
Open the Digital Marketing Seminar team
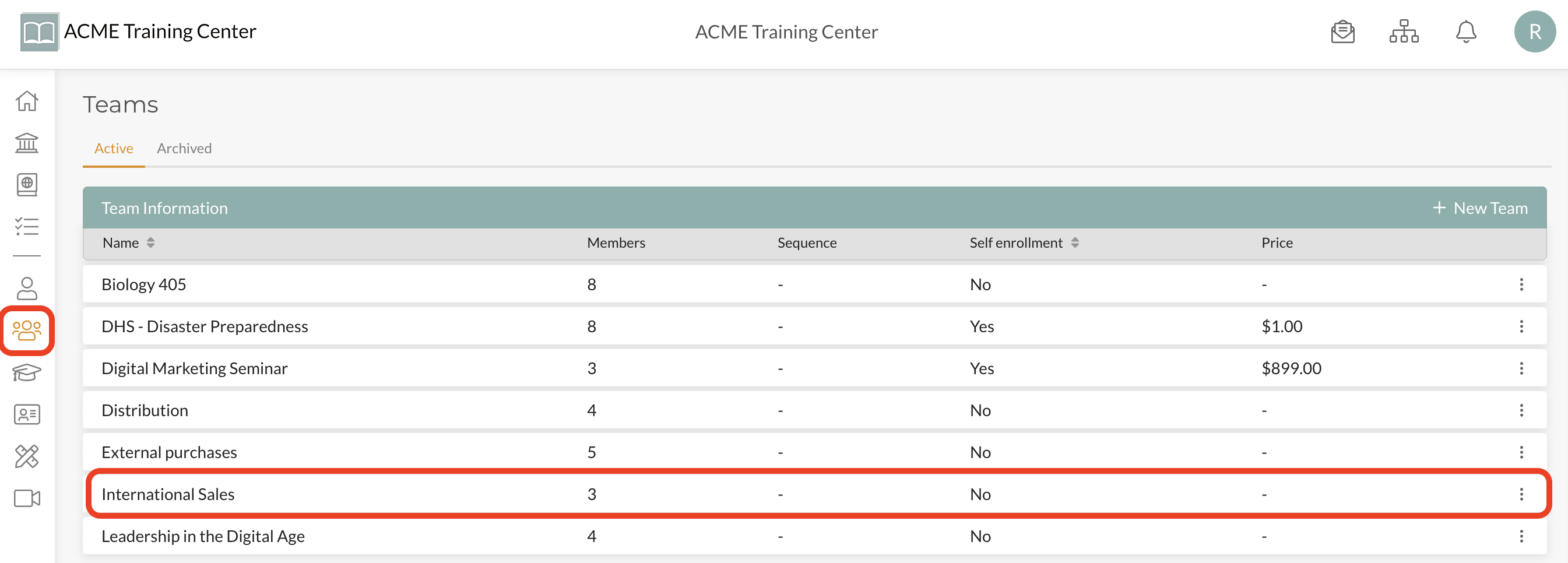194,368
